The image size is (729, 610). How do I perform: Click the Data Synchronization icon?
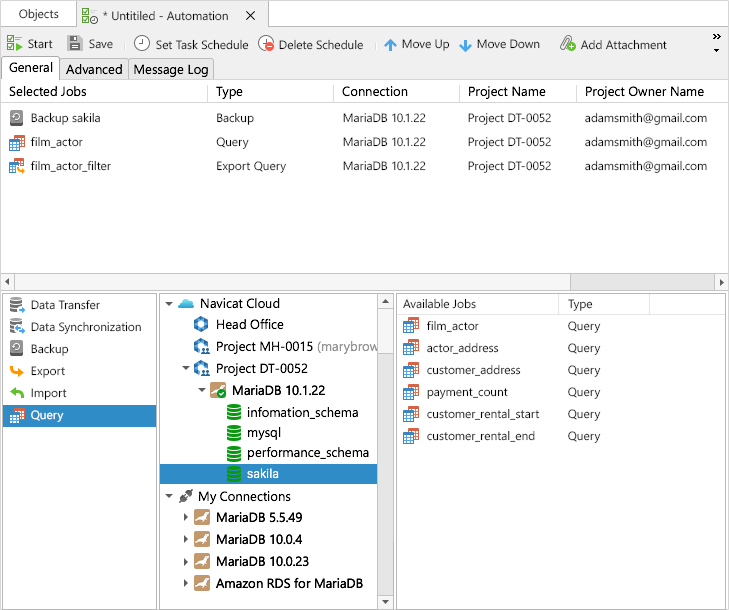pos(17,327)
